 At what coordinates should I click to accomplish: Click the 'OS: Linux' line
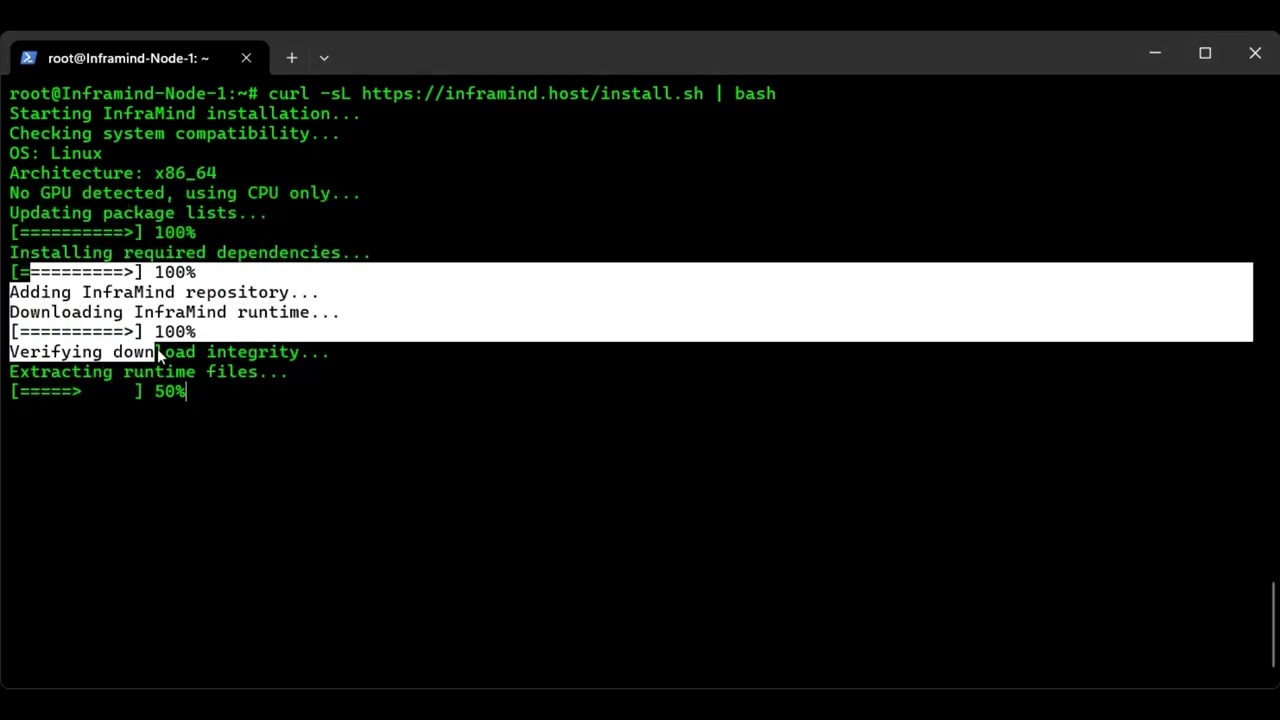click(56, 153)
